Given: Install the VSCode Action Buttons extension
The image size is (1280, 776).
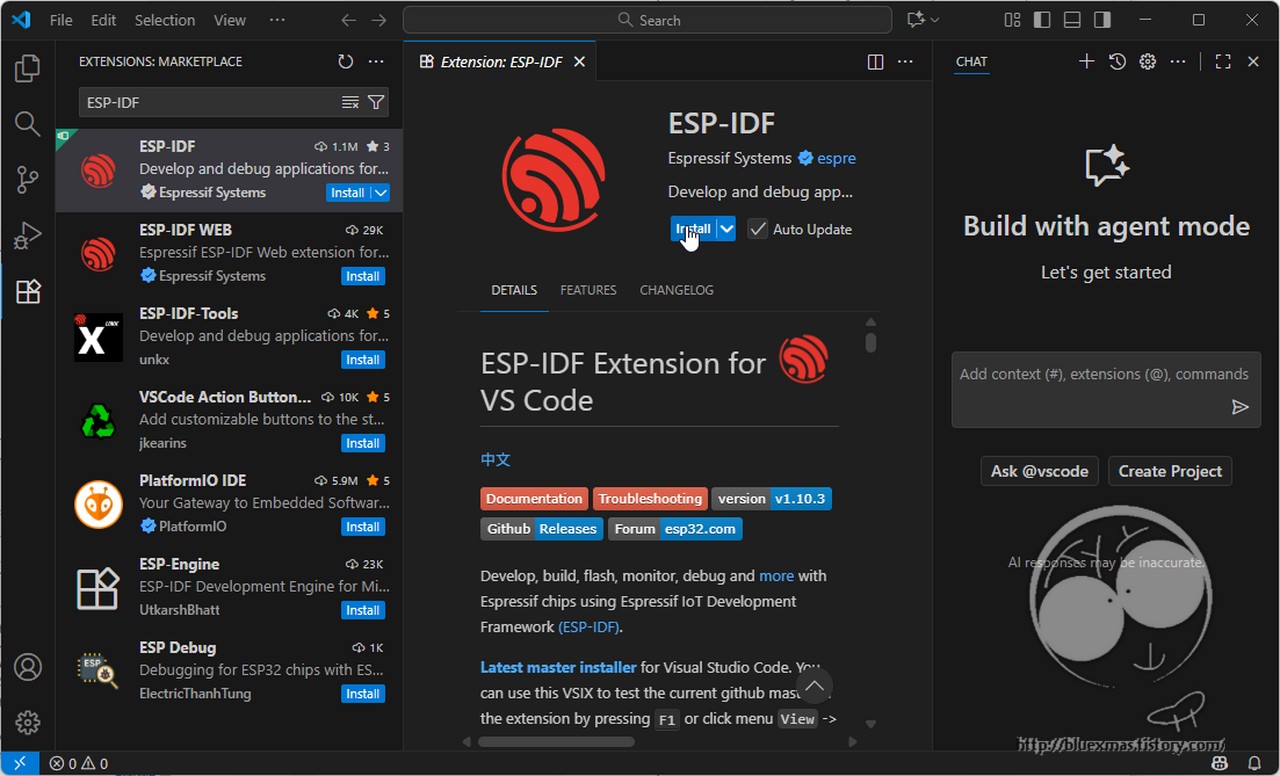Looking at the screenshot, I should [363, 443].
